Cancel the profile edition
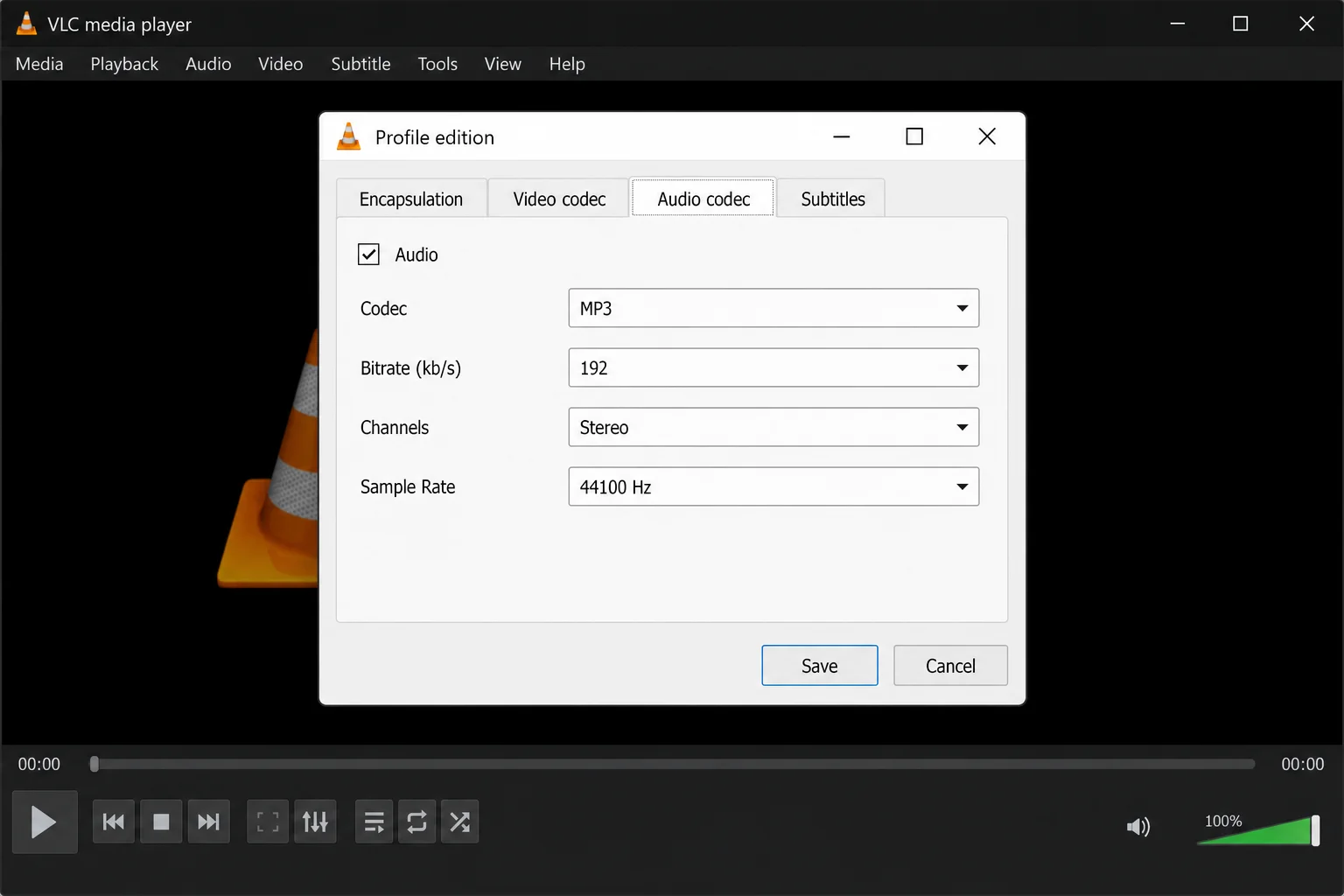The image size is (1344, 896). (x=950, y=666)
